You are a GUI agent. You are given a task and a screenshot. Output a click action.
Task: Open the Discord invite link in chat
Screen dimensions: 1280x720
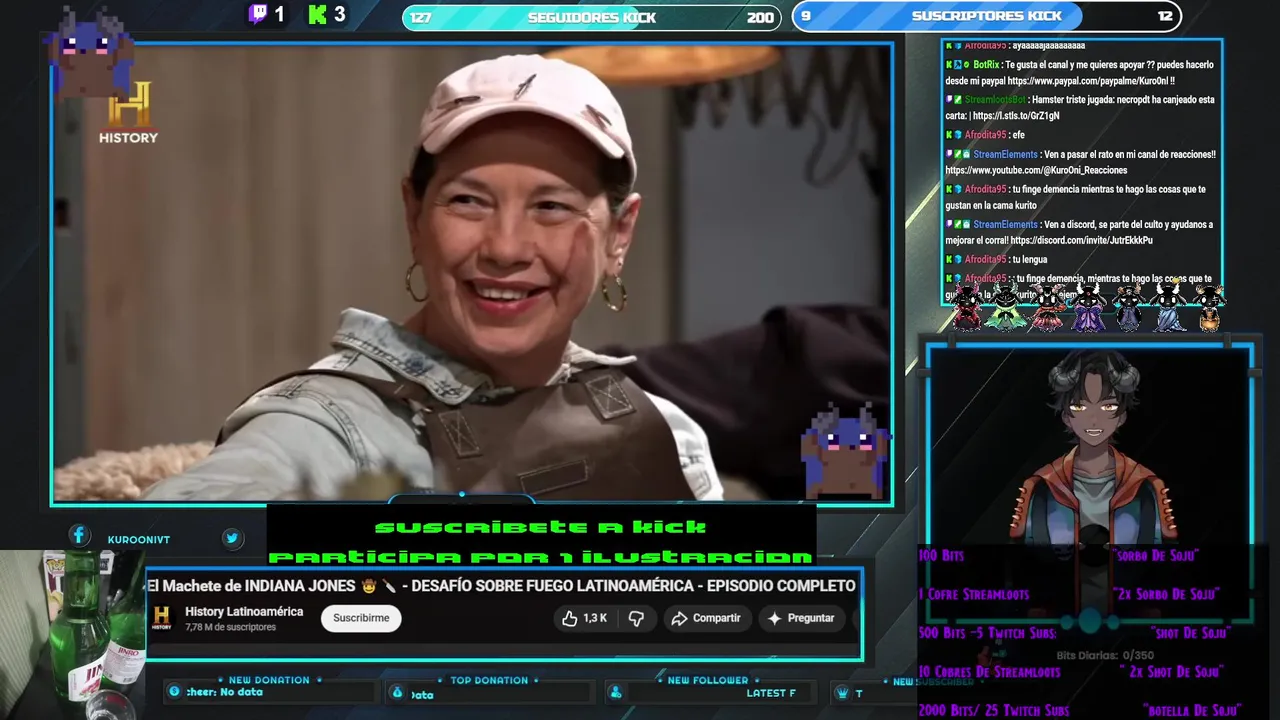[x=1081, y=240]
